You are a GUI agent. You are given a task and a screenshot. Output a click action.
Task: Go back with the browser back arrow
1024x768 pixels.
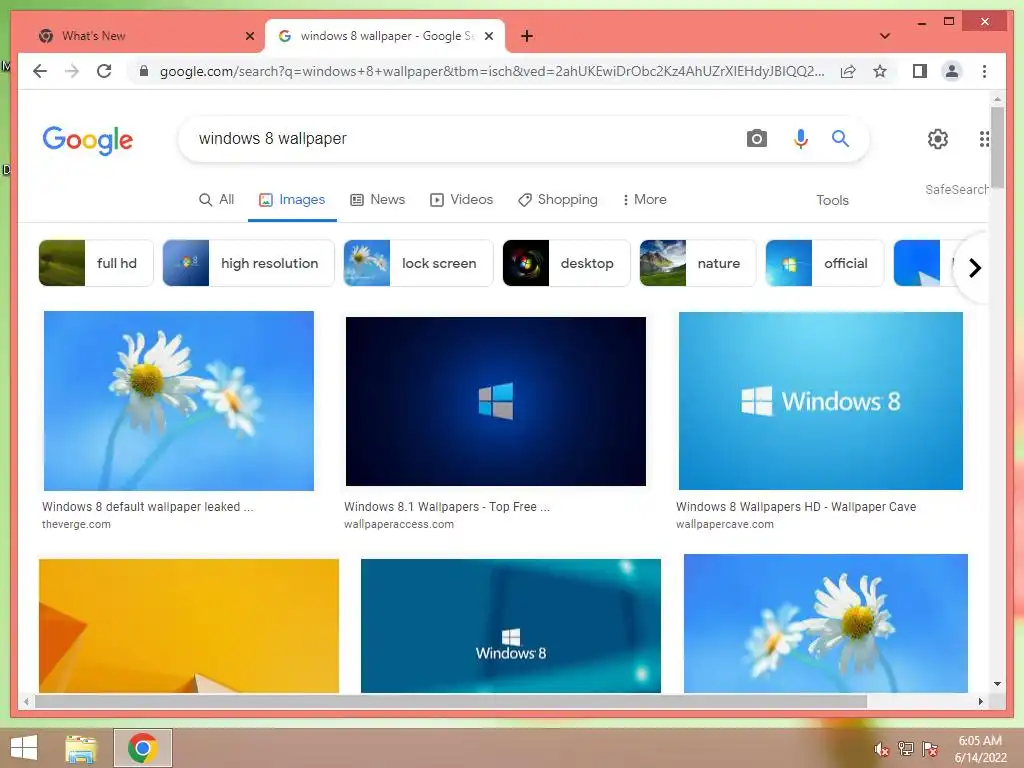pos(40,71)
